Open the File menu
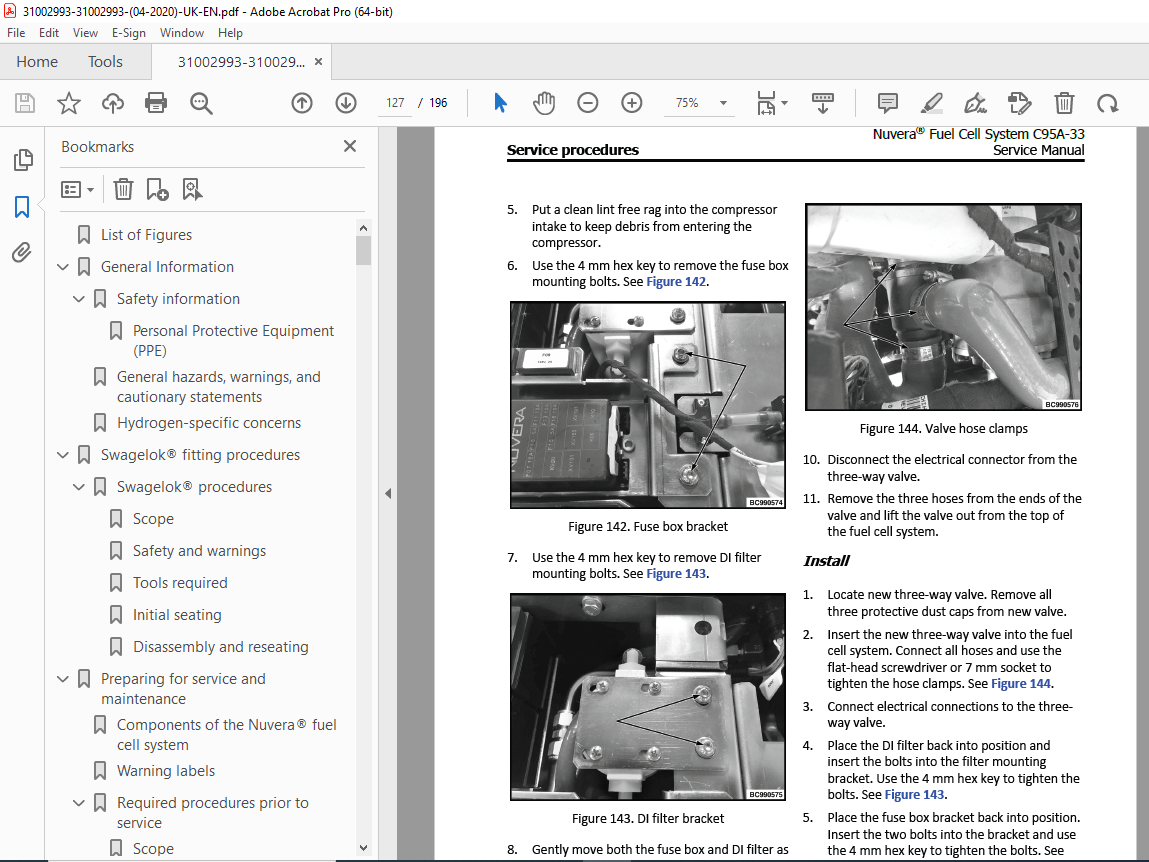Image resolution: width=1149 pixels, height=862 pixels. pos(16,33)
